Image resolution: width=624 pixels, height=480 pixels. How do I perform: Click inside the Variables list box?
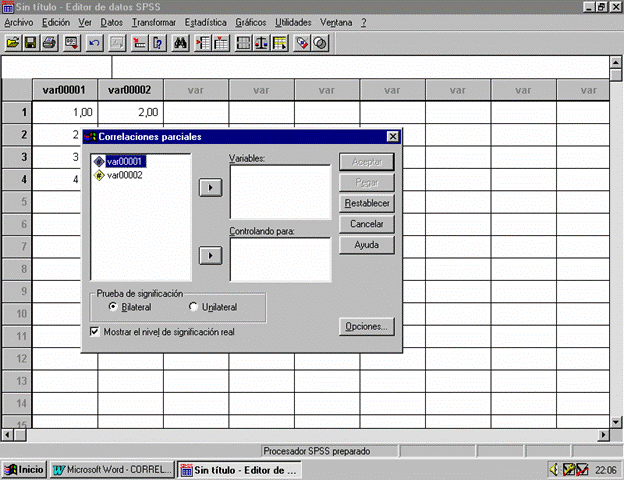pos(281,192)
